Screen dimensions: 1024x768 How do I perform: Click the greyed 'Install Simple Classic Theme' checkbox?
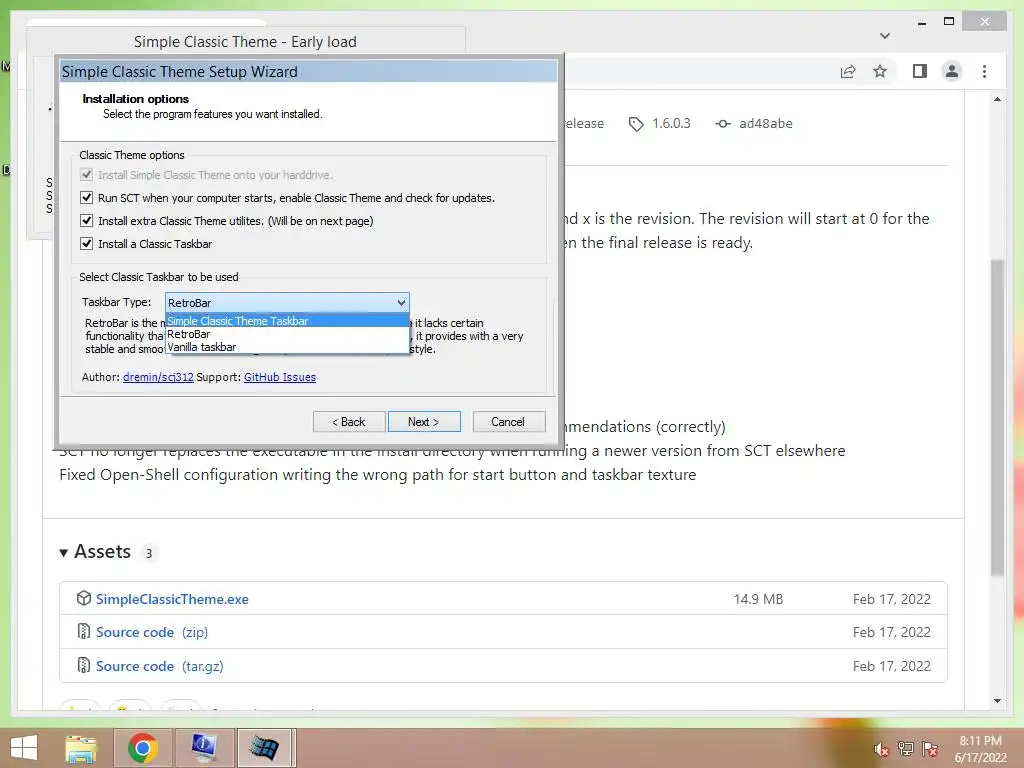86,174
